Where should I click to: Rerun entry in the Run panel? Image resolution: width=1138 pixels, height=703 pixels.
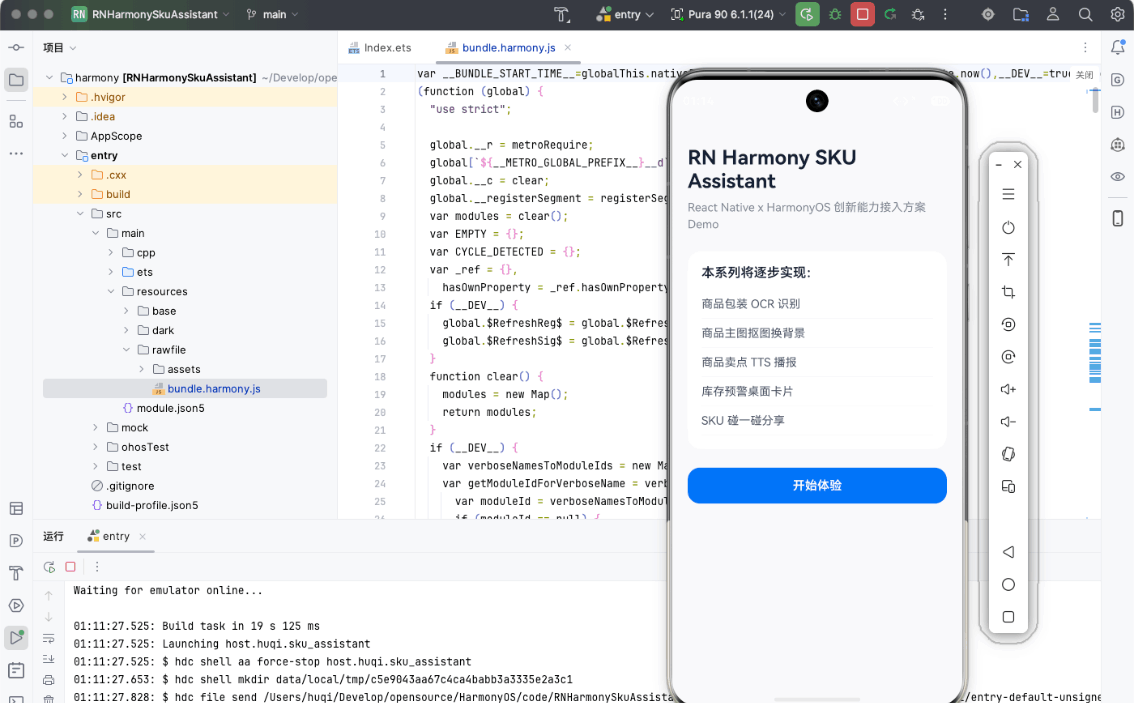(49, 567)
